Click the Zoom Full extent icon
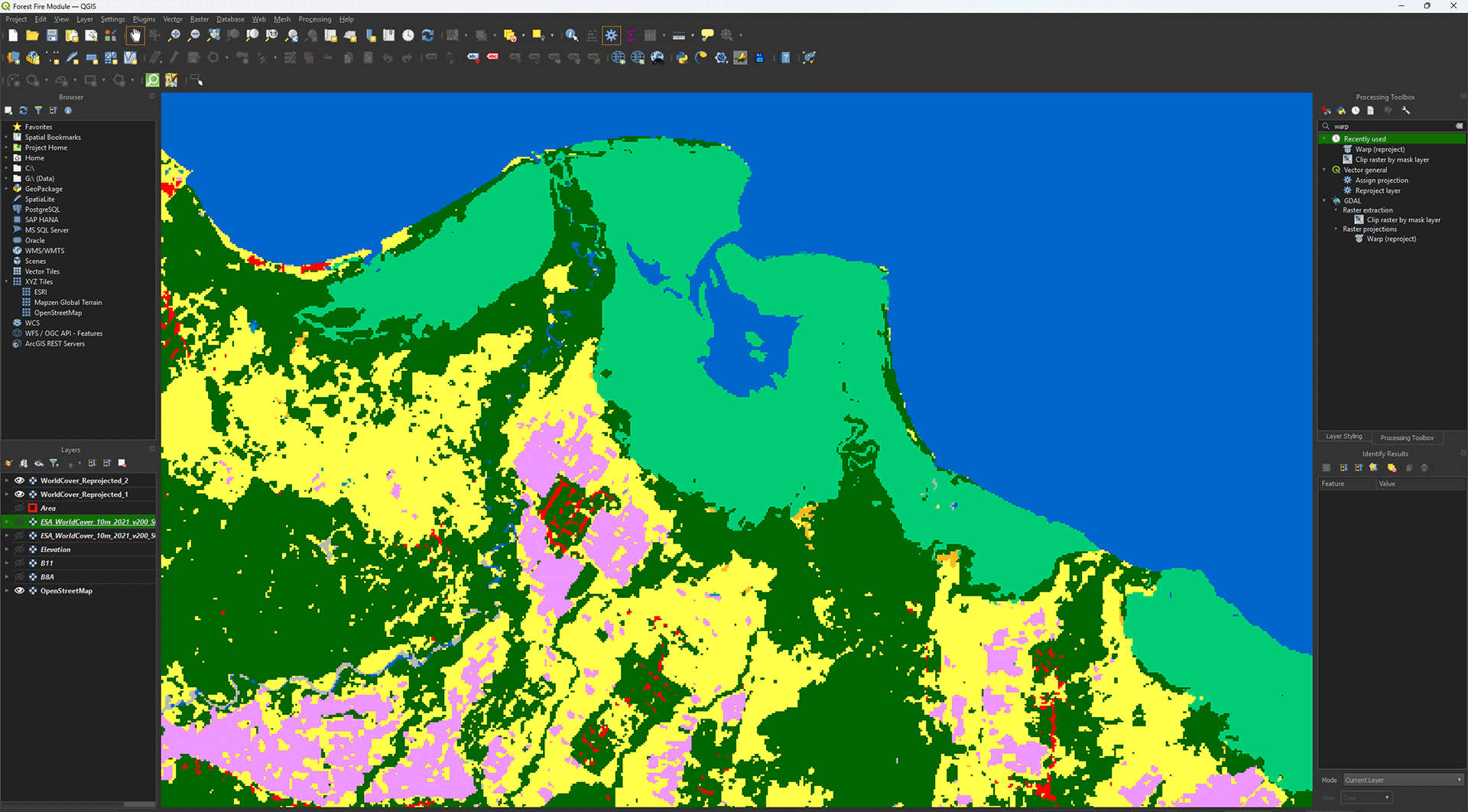This screenshot has width=1468, height=812. click(x=213, y=35)
